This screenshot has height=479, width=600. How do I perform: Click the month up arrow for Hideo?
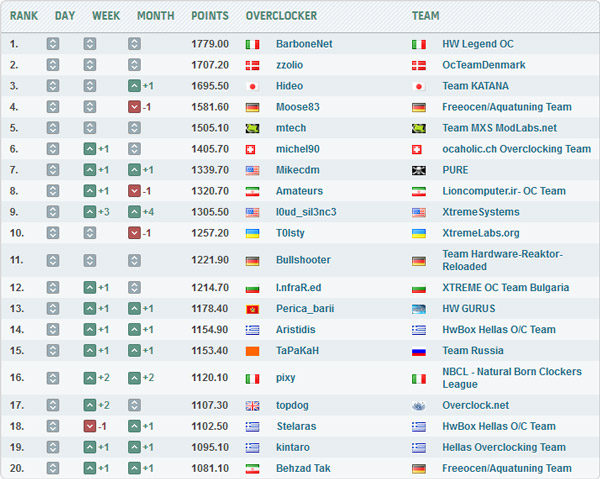(x=134, y=86)
